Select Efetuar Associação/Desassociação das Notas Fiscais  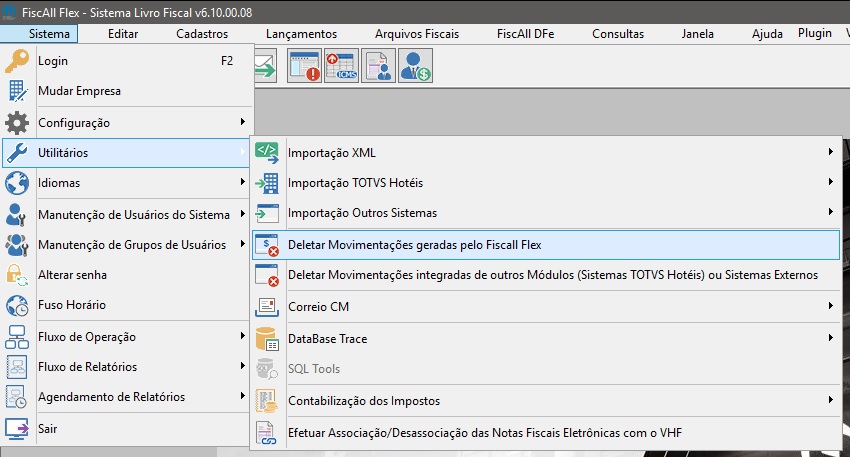[546, 433]
